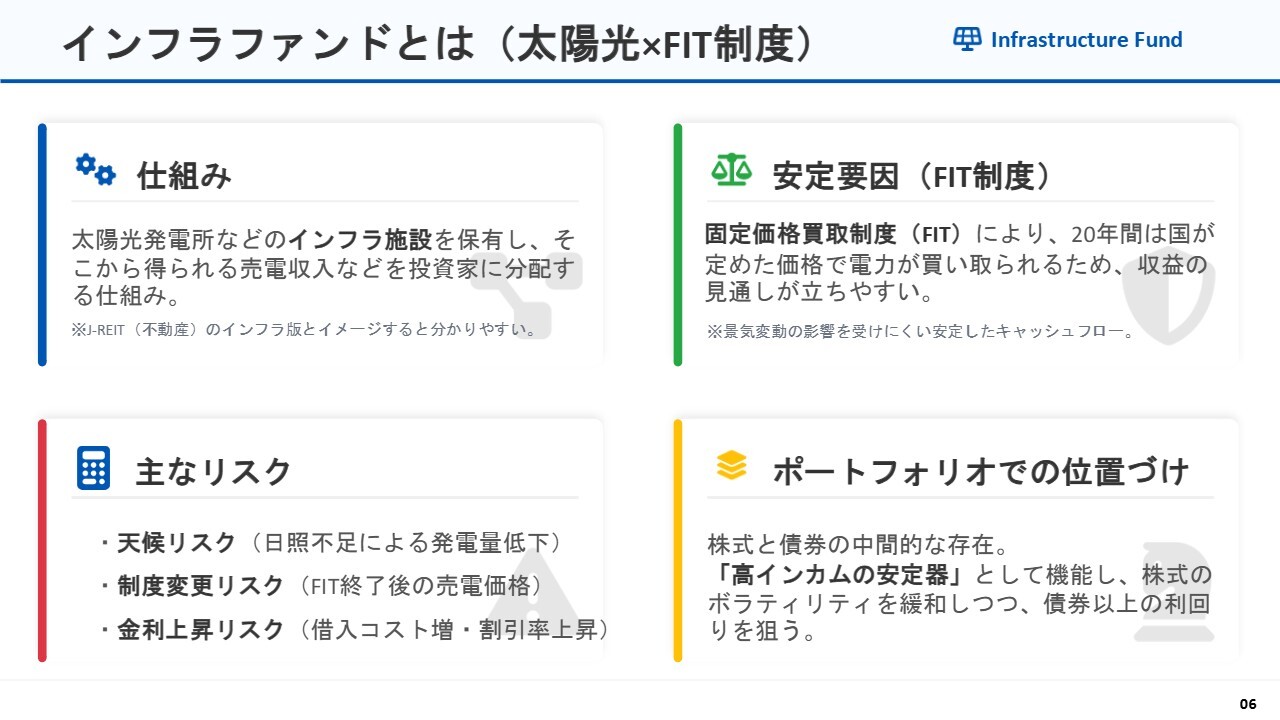Select the faded flow-diagram watermark in 仕組み card
The height and width of the screenshot is (720, 1280).
[x=527, y=284]
